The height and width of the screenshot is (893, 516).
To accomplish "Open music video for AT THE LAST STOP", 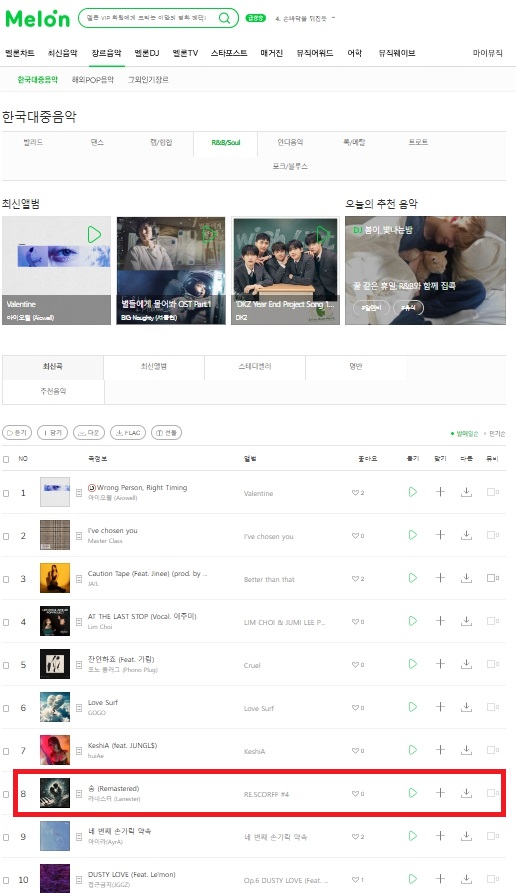I will pyautogui.click(x=493, y=621).
